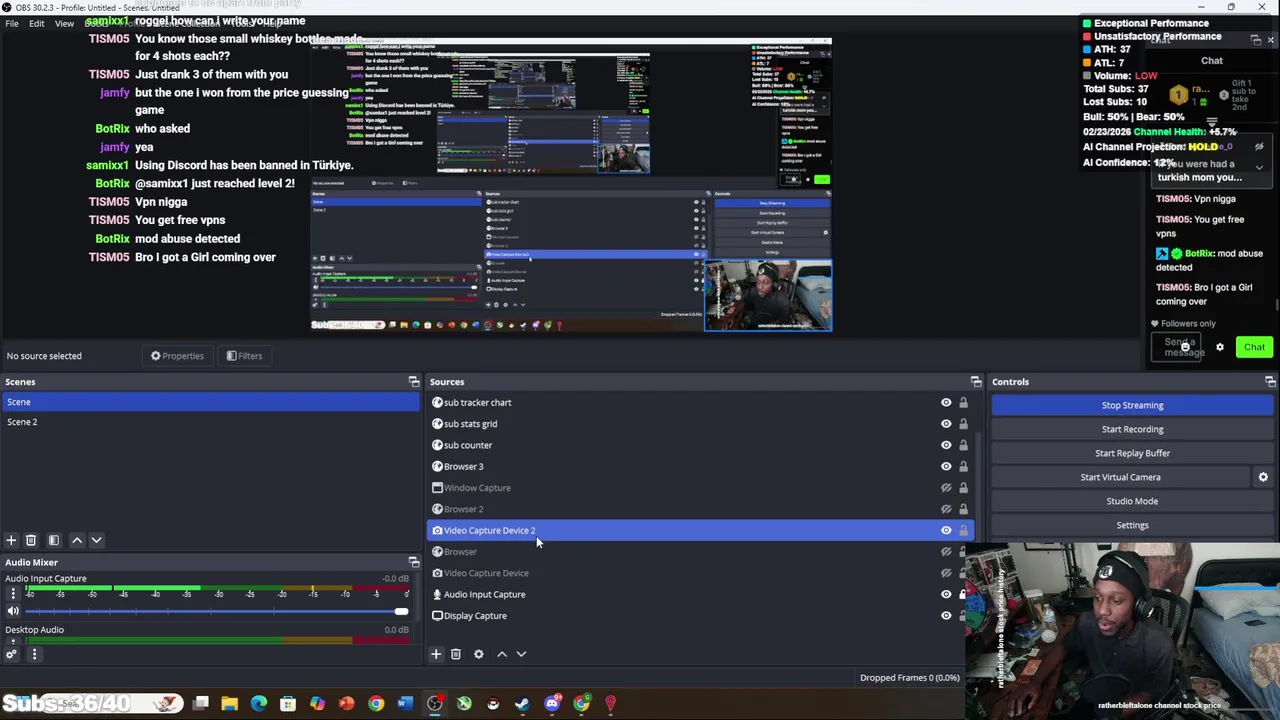The image size is (1280, 720).
Task: Click Stop Streaming button
Action: coord(1132,405)
